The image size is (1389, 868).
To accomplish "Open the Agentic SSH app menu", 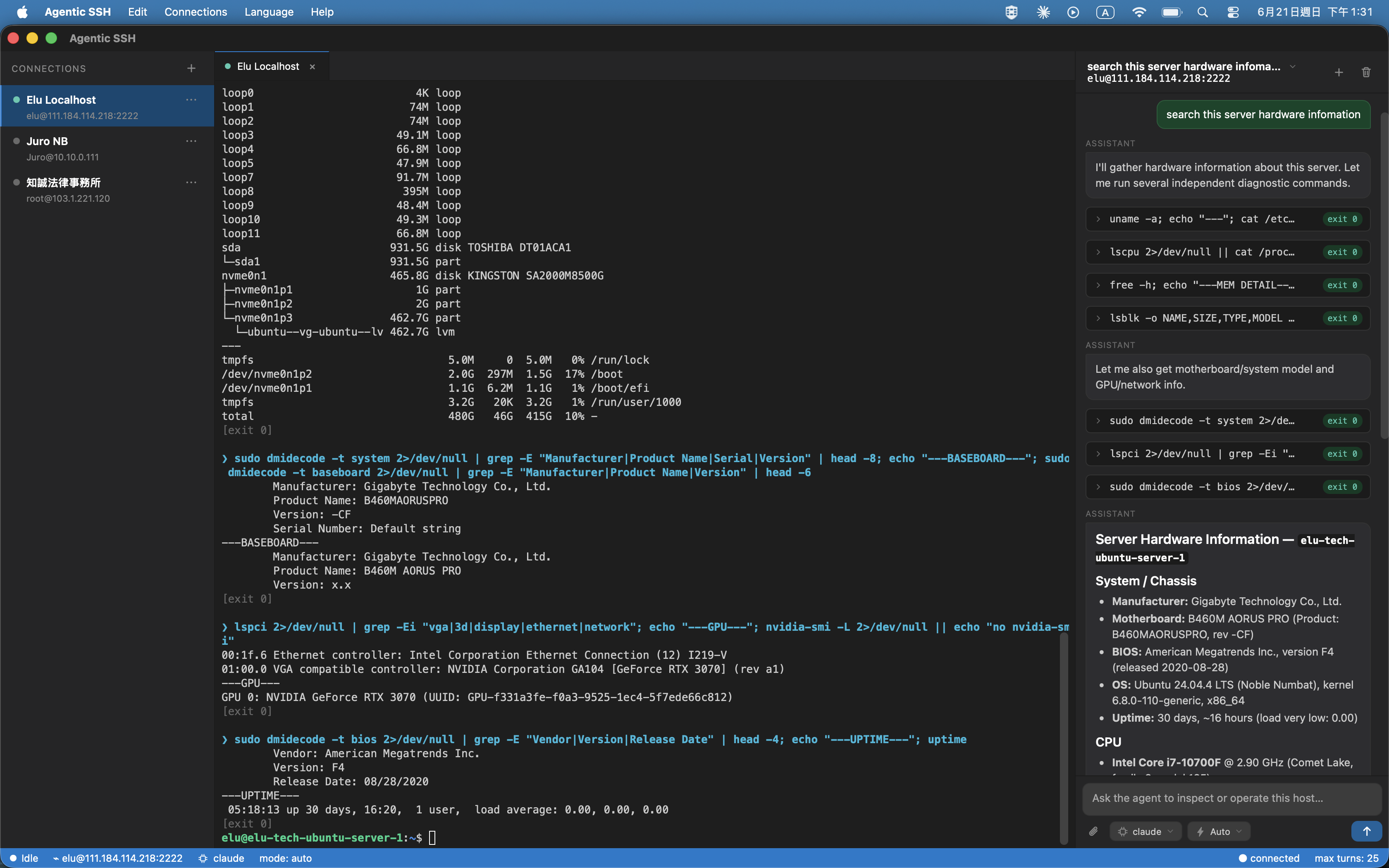I will pyautogui.click(x=77, y=12).
